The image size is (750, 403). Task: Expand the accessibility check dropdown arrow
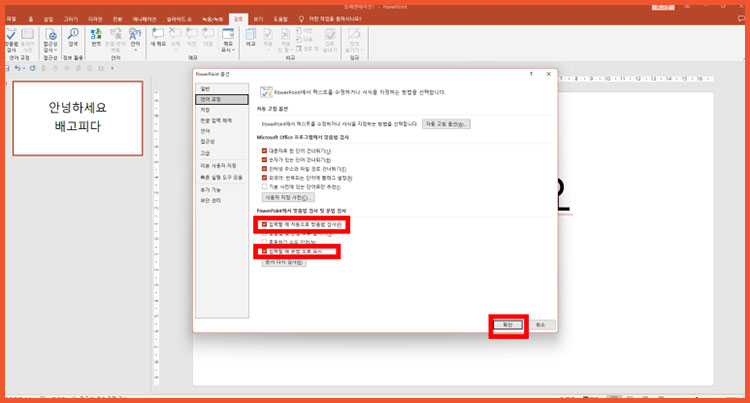55,50
